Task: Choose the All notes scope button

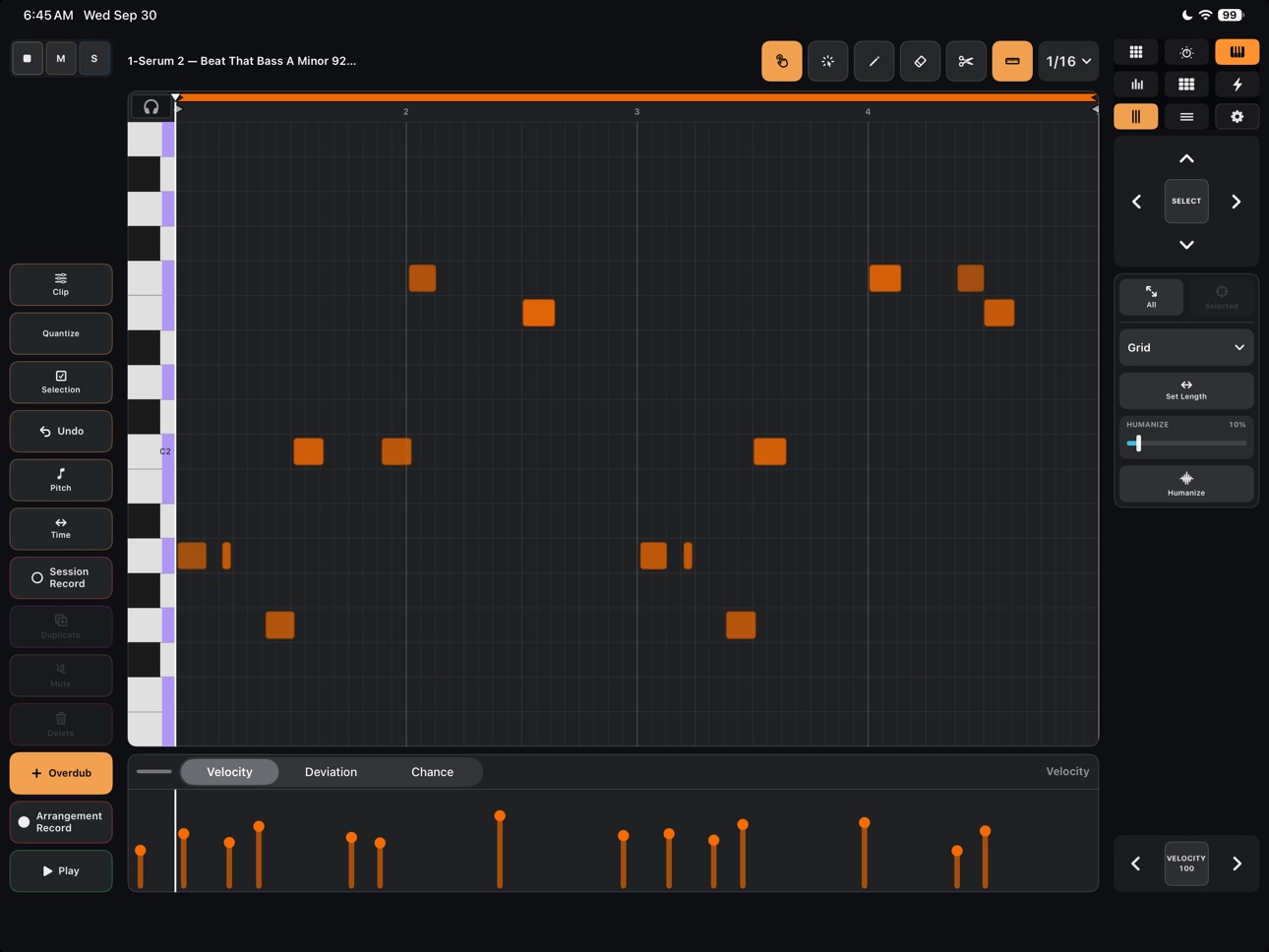Action: point(1151,297)
